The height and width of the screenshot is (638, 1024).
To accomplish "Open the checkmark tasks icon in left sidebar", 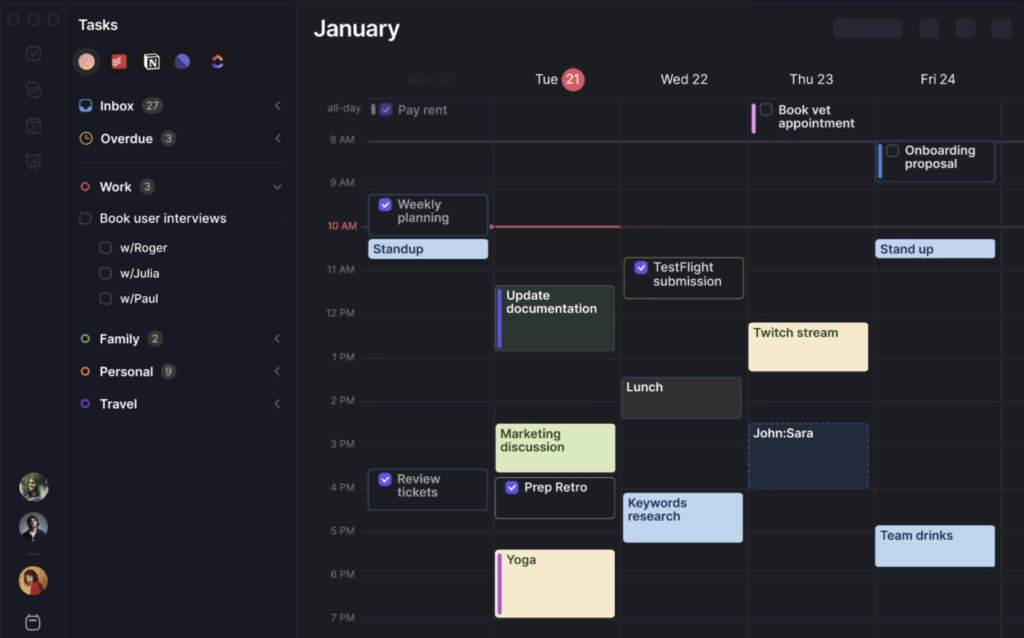I will (33, 54).
